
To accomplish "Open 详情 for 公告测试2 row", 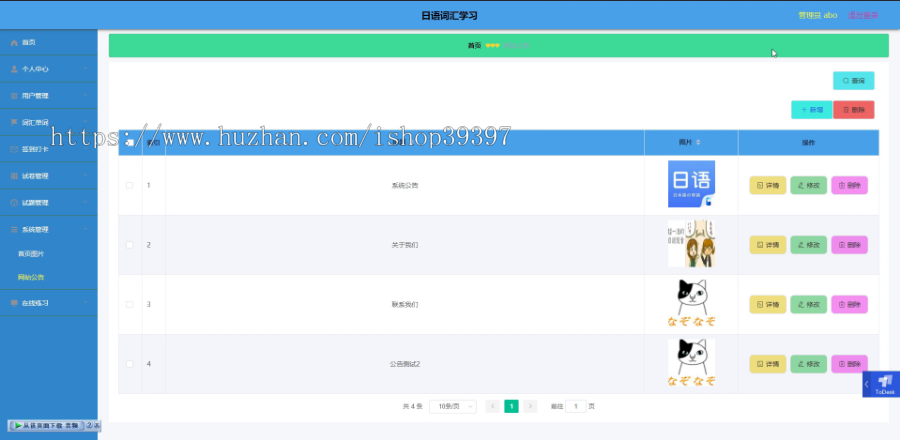I will (x=767, y=364).
